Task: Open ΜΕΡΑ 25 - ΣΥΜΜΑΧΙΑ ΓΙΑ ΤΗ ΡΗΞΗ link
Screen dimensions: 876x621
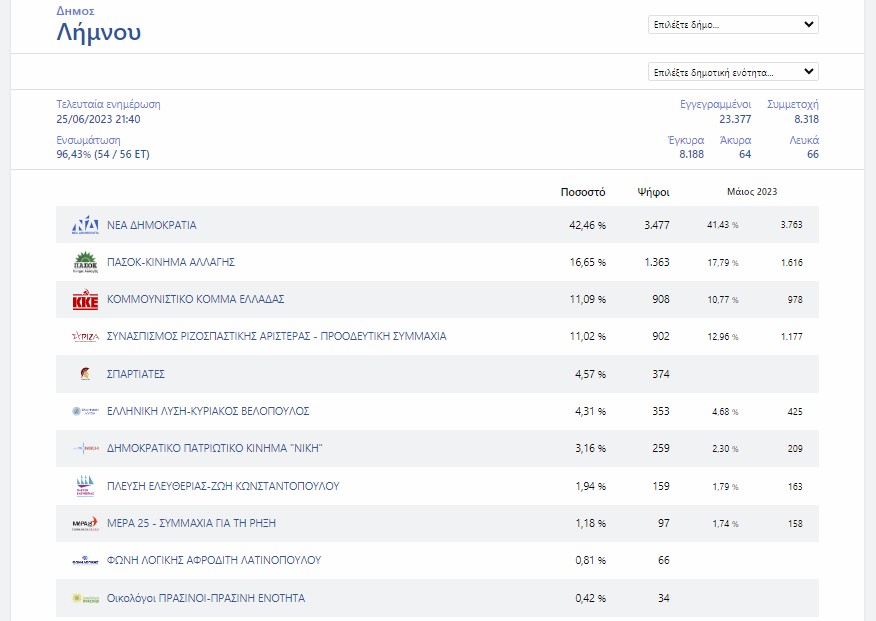Action: click(191, 523)
